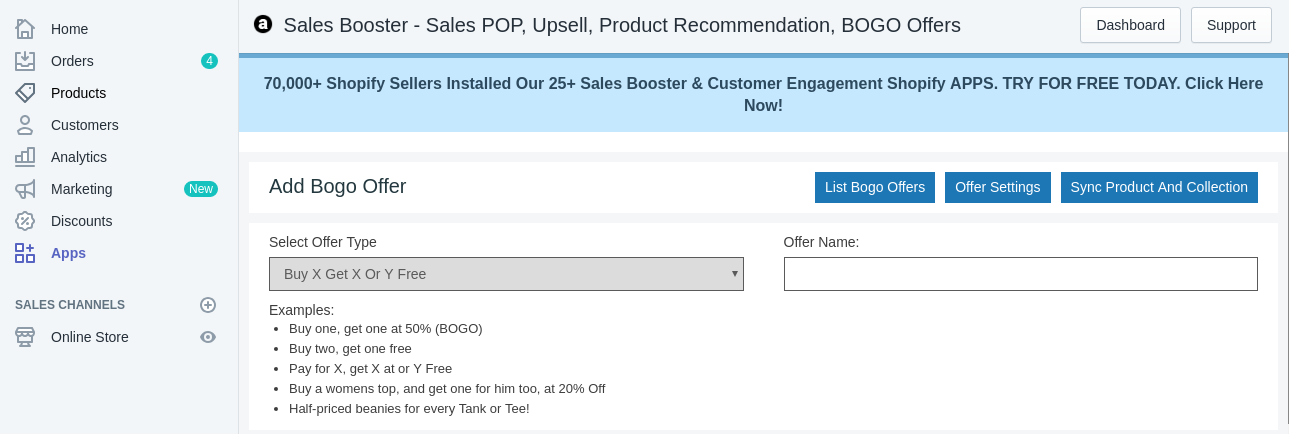Click the Home house icon
Viewport: 1289px width, 434px height.
[25, 29]
